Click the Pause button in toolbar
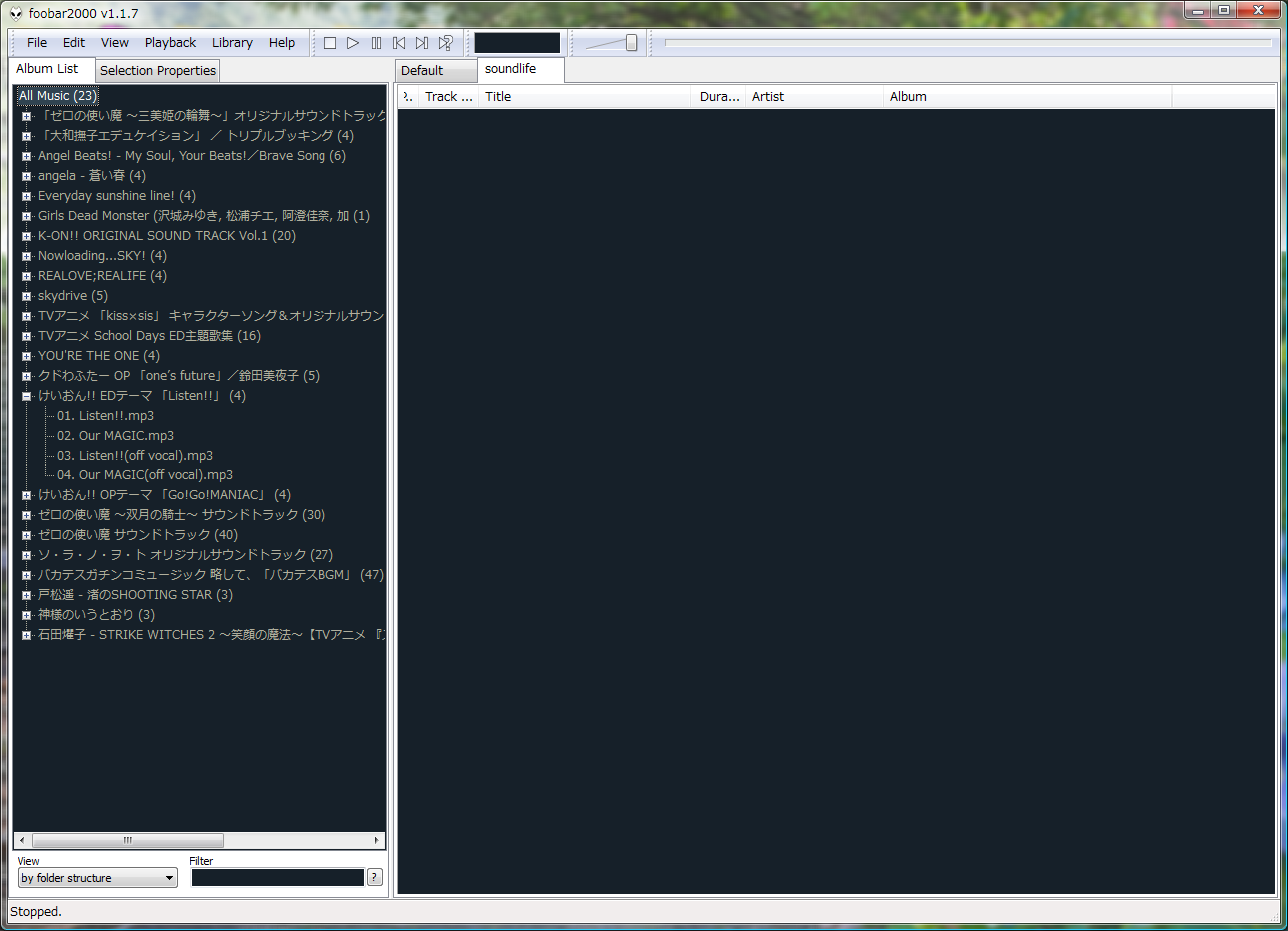Screen dimensions: 1288x931 tap(376, 43)
